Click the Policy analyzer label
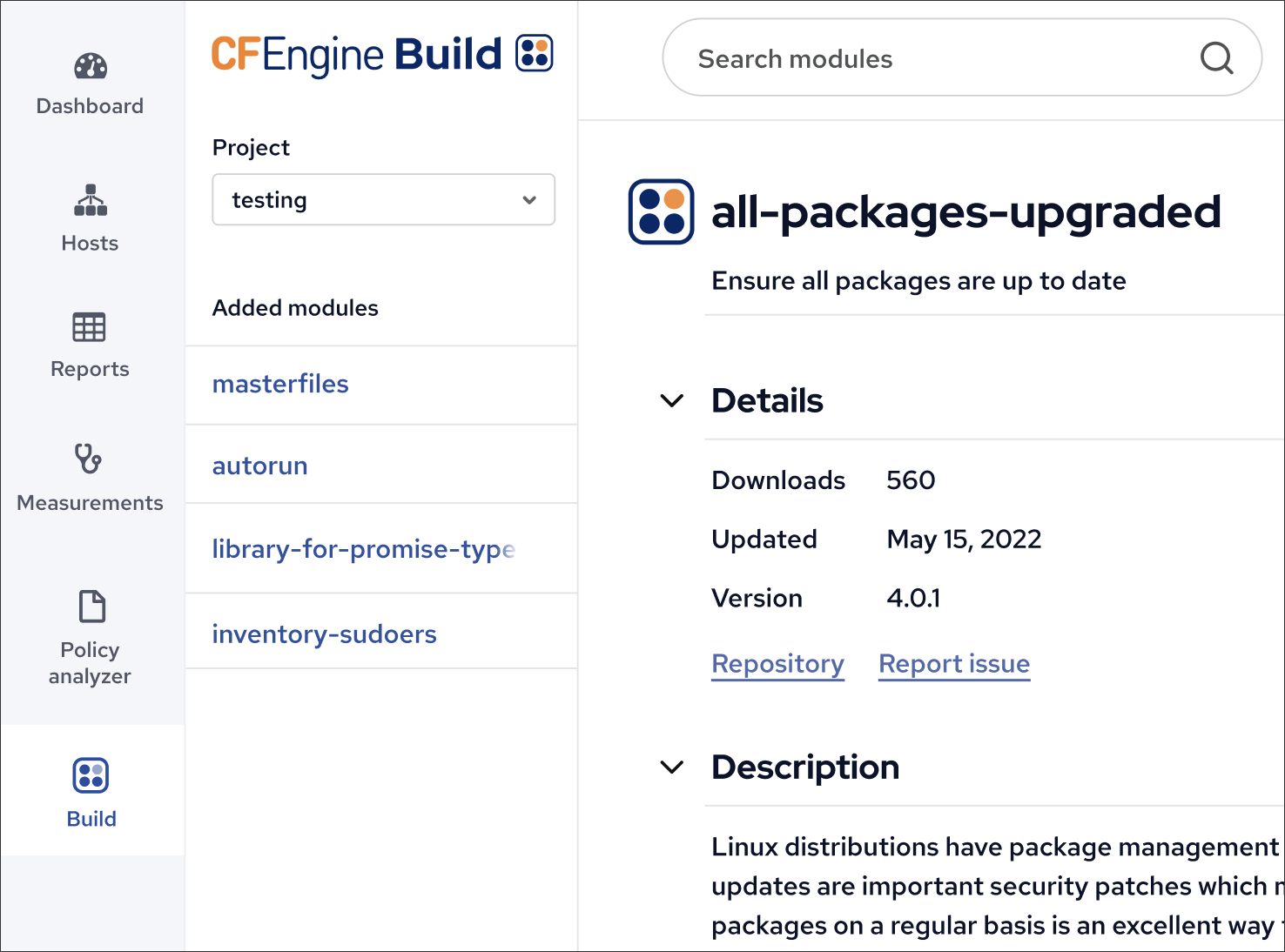This screenshot has height=952, width=1285. tap(90, 663)
